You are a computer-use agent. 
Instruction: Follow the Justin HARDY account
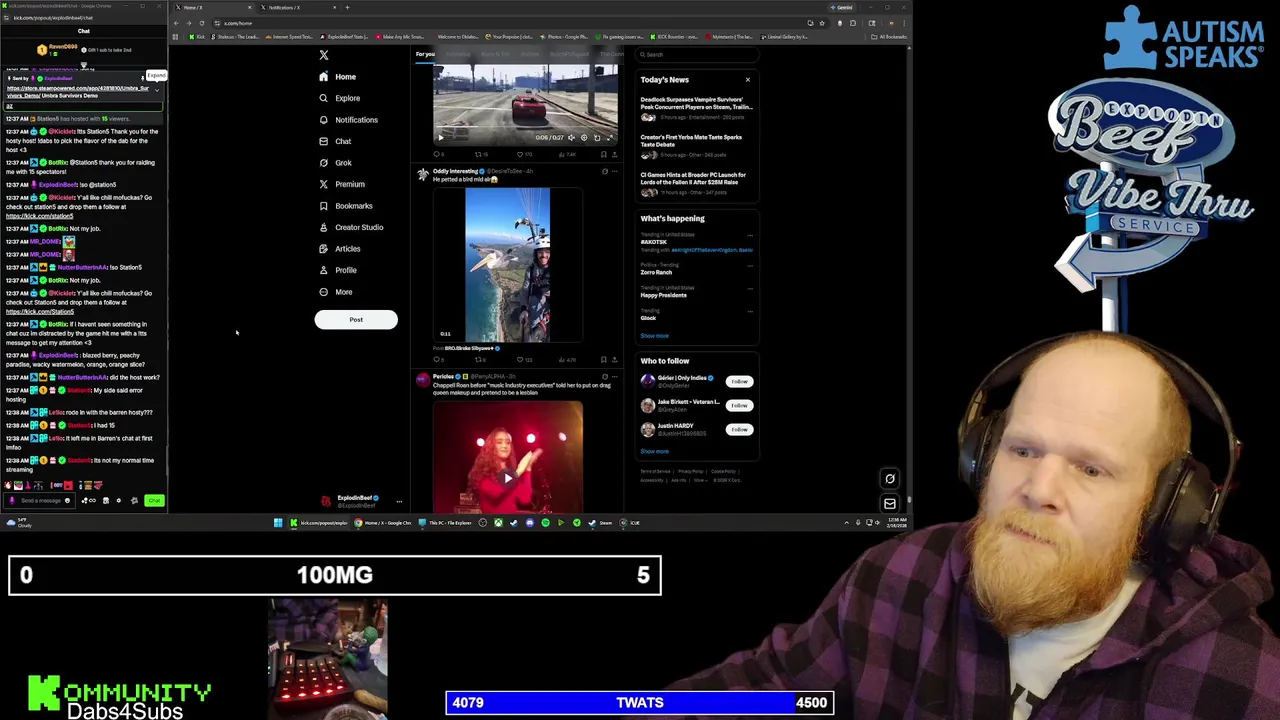(x=739, y=429)
